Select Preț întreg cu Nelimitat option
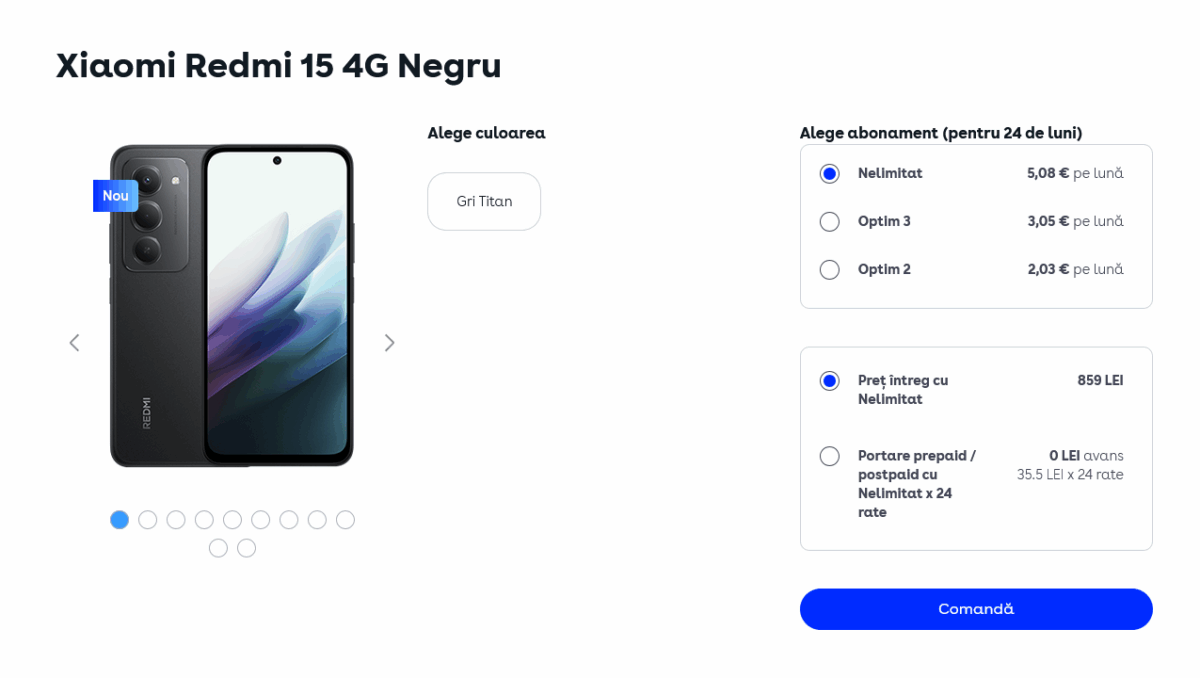Viewport: 1200px width, 678px height. pos(829,381)
